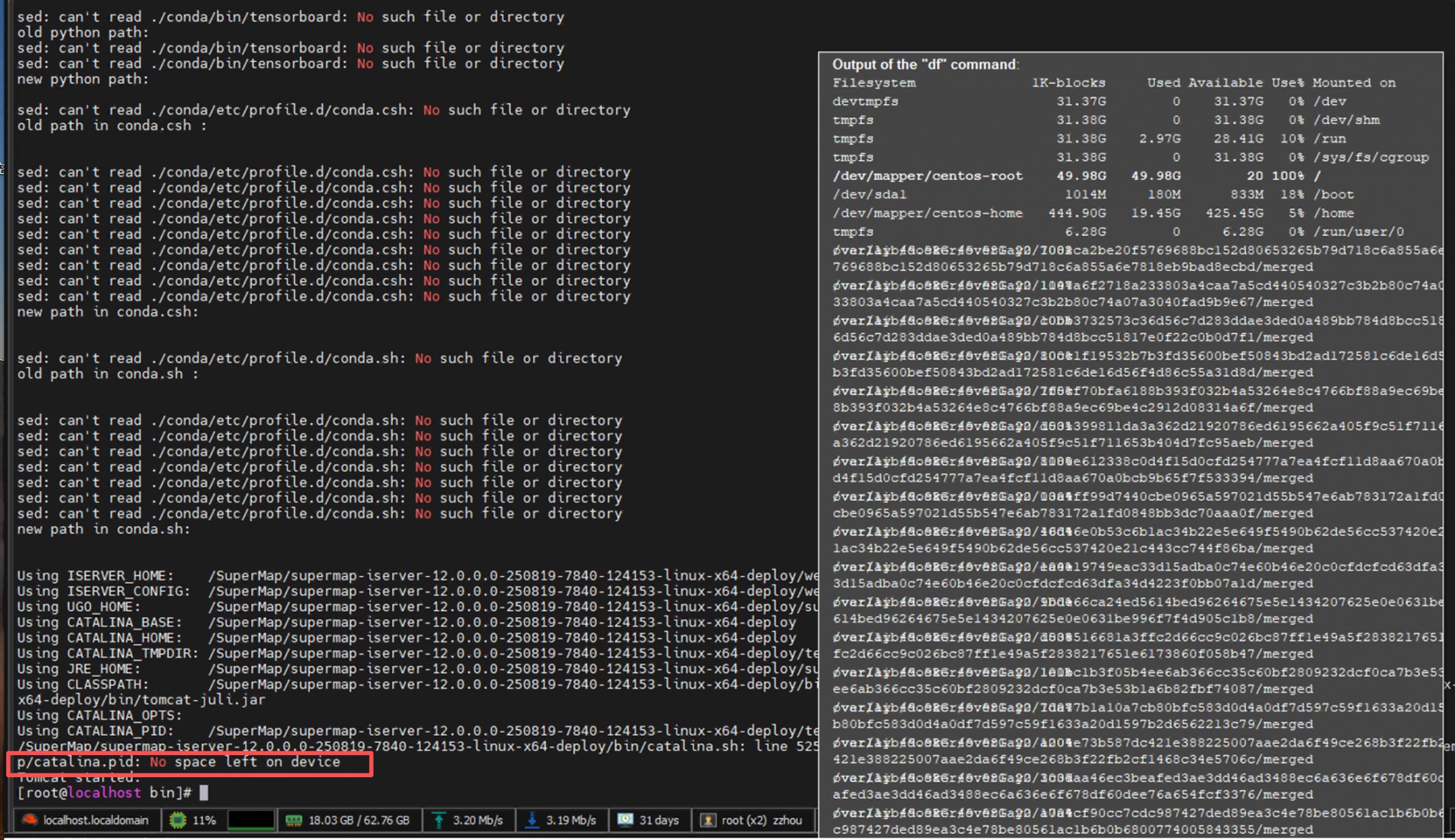
Task: Click the green CPU chip icon
Action: [x=178, y=820]
